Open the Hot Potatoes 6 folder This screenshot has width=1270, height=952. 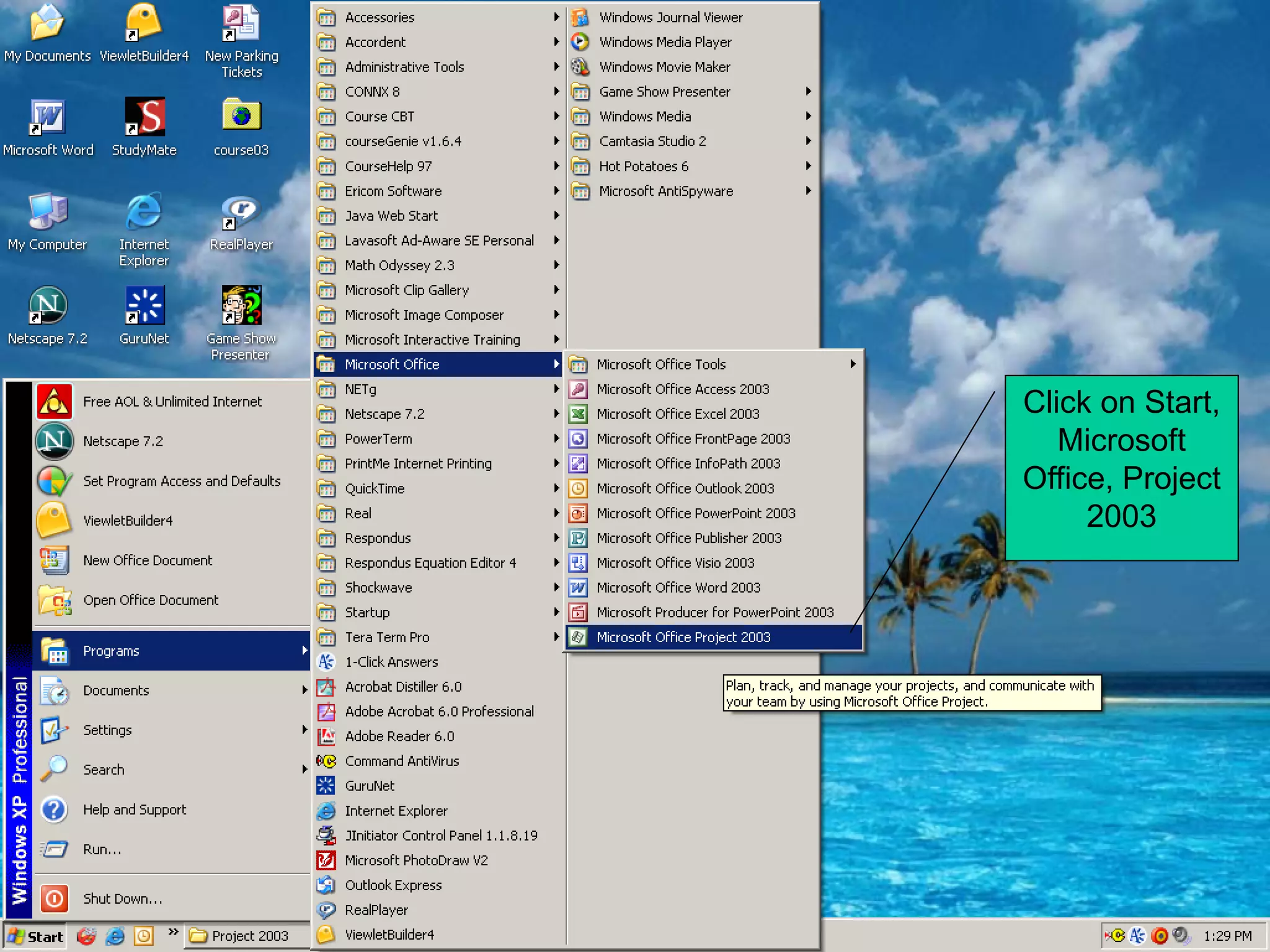point(691,166)
